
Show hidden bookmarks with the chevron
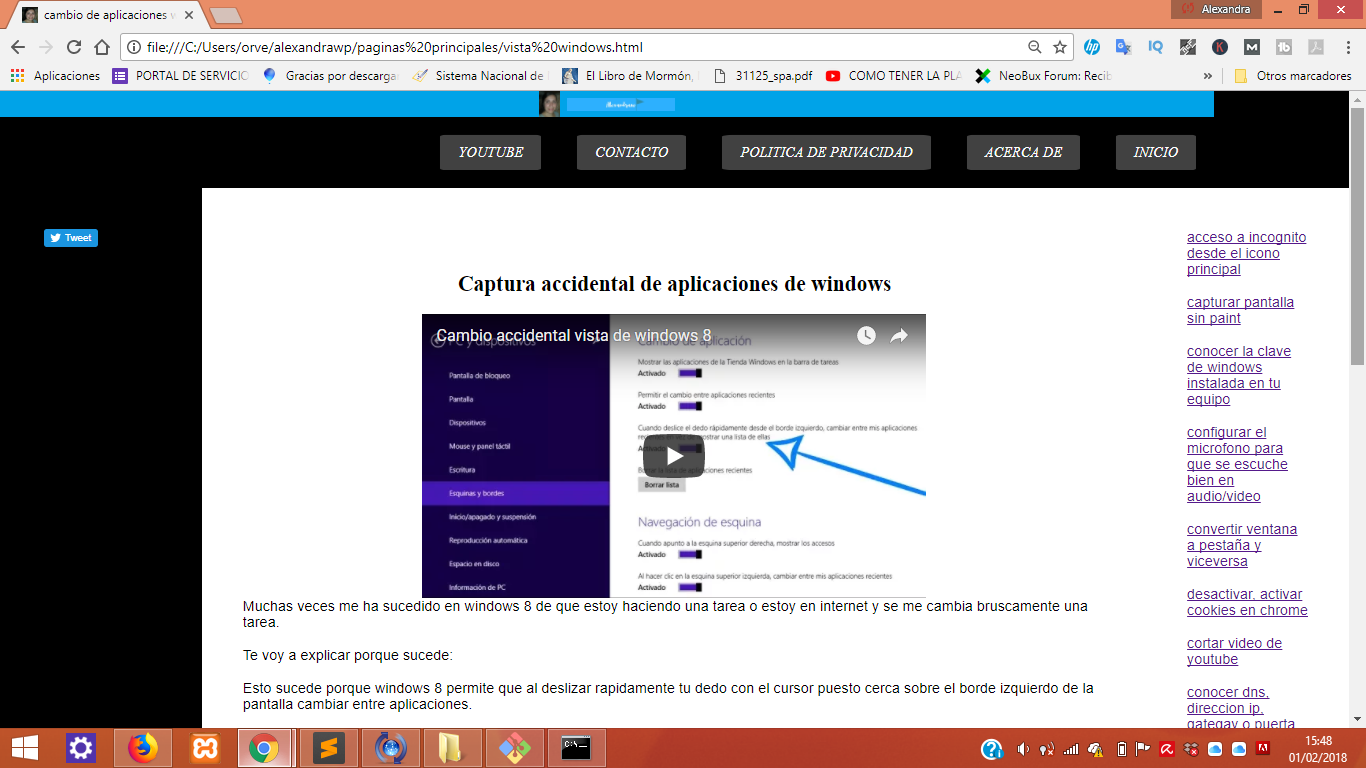click(x=1208, y=75)
